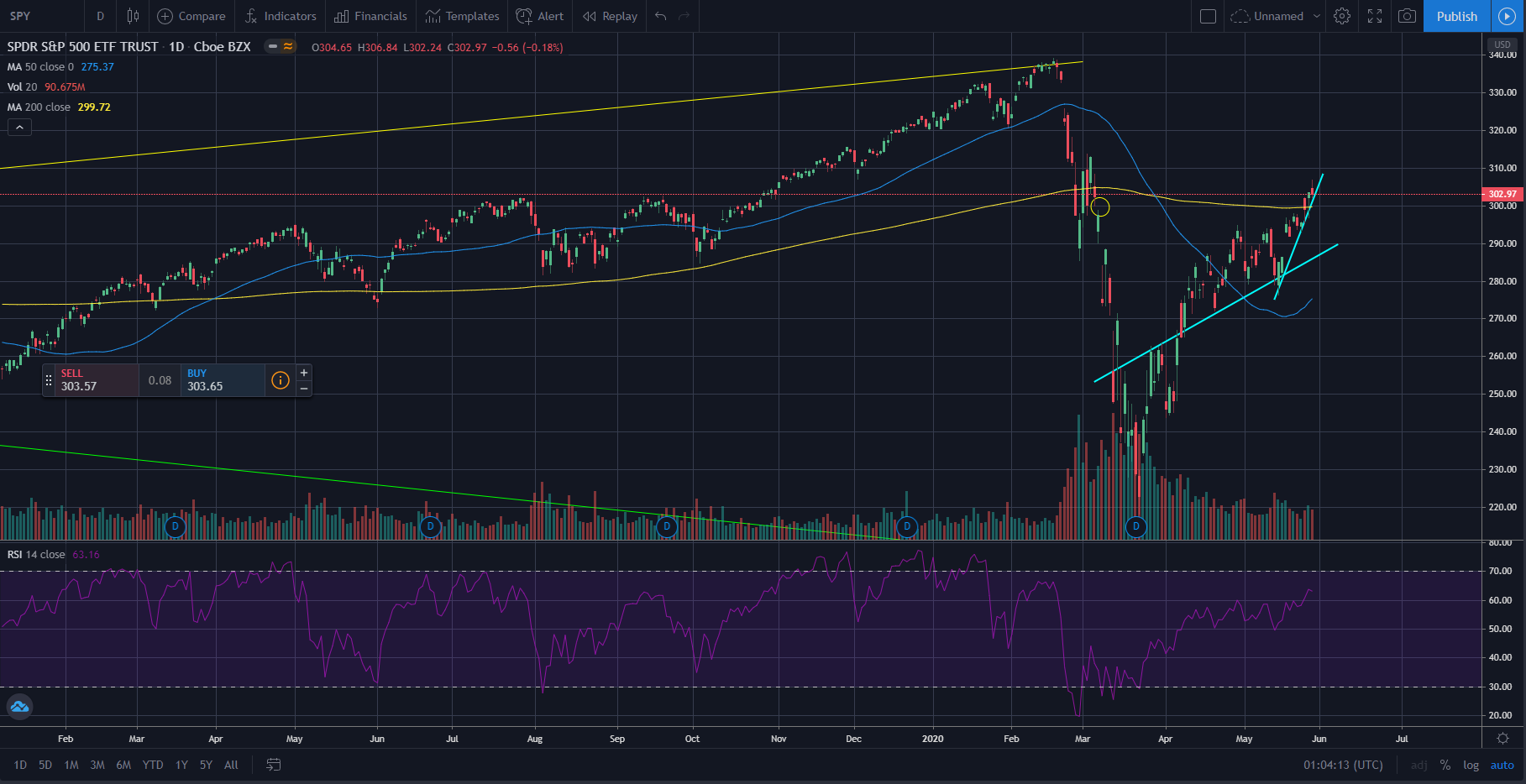This screenshot has height=784, width=1526.
Task: Toggle log scale
Action: 1471,765
